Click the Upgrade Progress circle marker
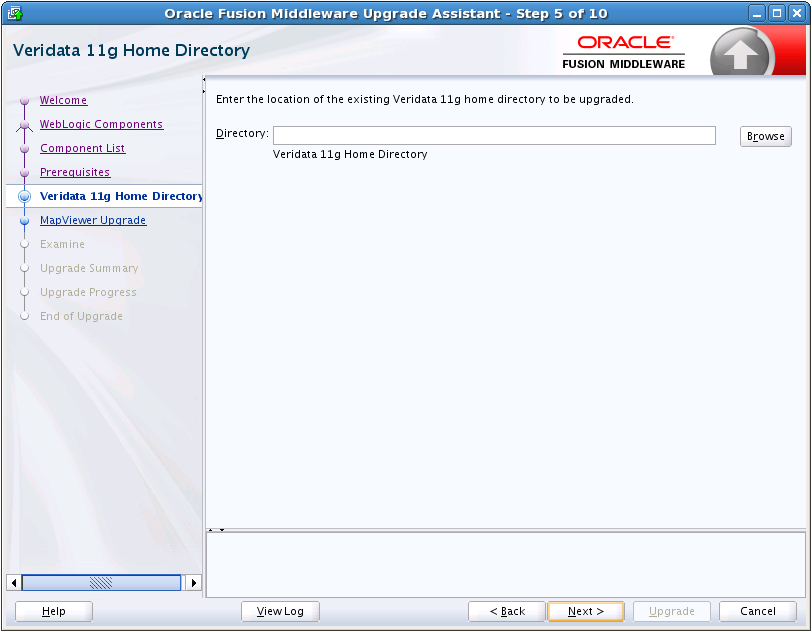Viewport: 812px width, 632px height. coord(24,292)
